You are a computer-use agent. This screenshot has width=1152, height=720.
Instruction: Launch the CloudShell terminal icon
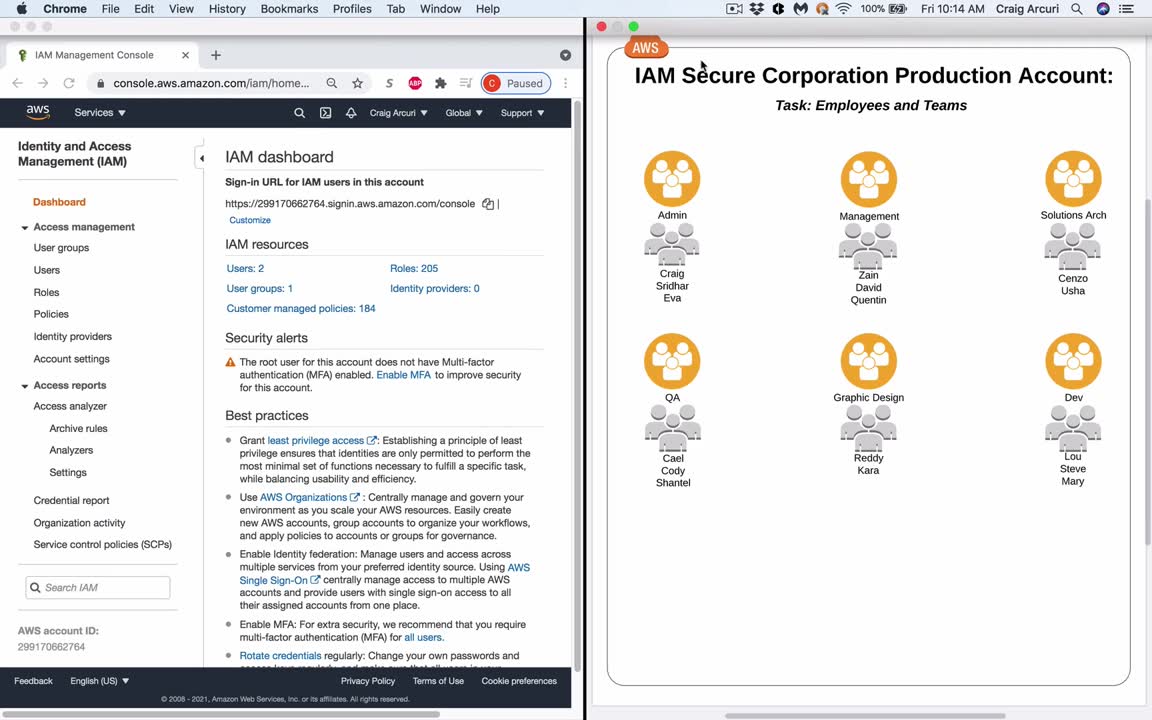pos(325,113)
